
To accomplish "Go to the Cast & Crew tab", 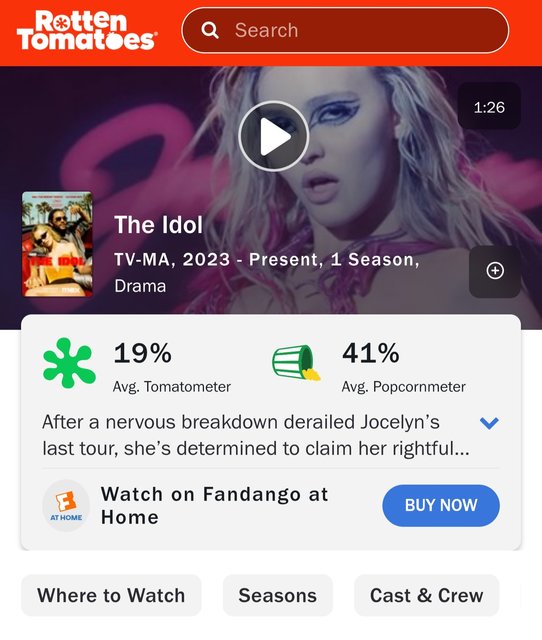I will click(426, 596).
